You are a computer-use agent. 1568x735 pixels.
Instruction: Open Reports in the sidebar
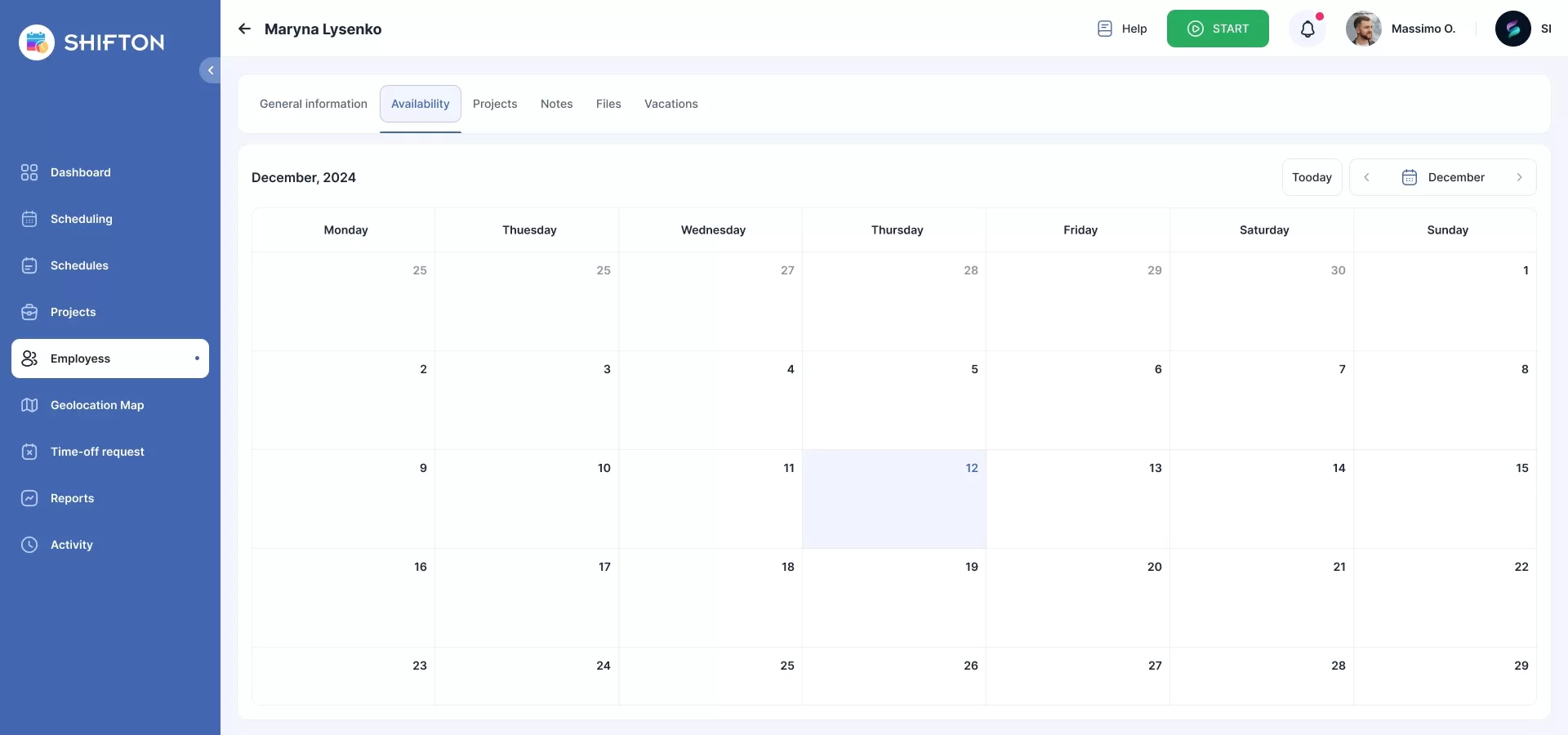tap(72, 498)
